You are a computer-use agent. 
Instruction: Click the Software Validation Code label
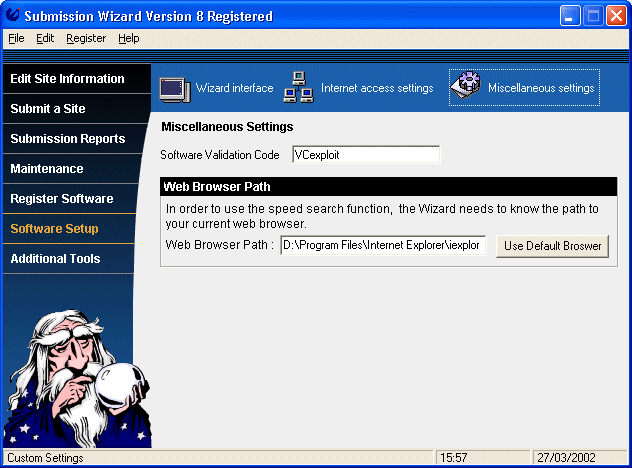(220, 155)
